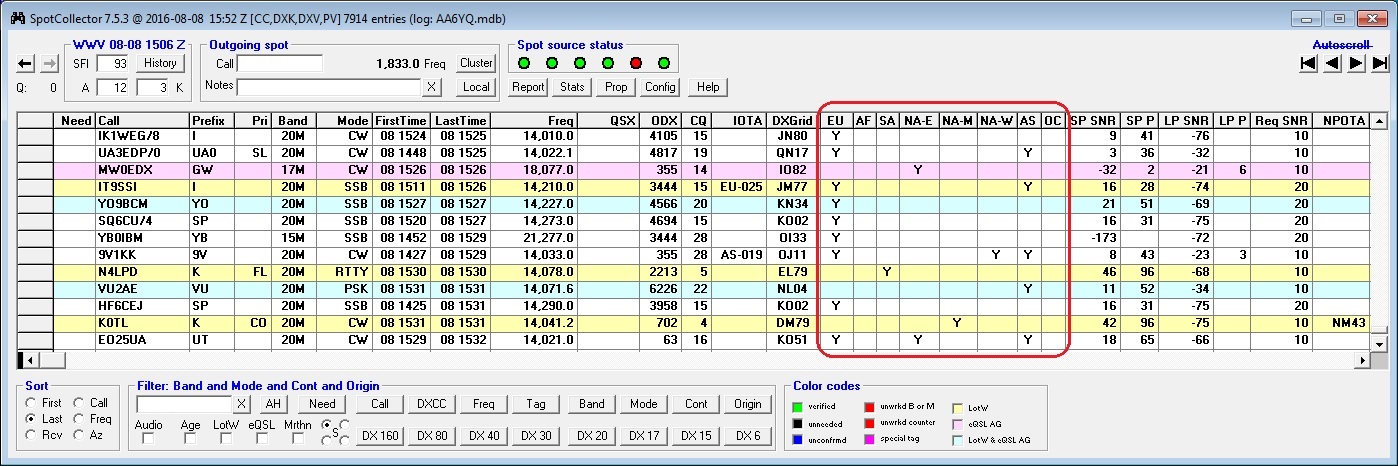Filter to DX 20 band
Image resolution: width=1398 pixels, height=466 pixels.
click(592, 435)
